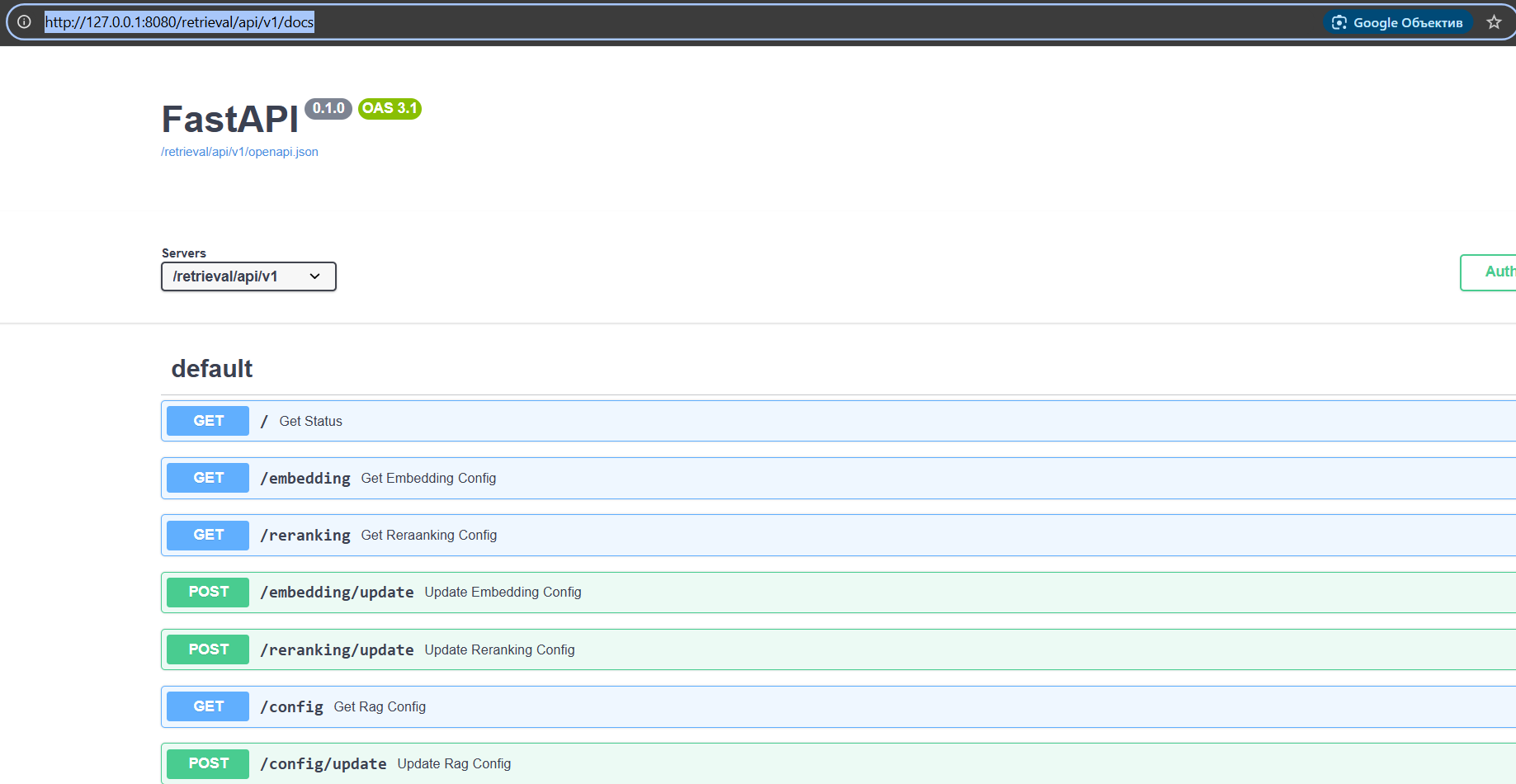The width and height of the screenshot is (1516, 784).
Task: Click the site info icon in address bar
Action: (24, 22)
